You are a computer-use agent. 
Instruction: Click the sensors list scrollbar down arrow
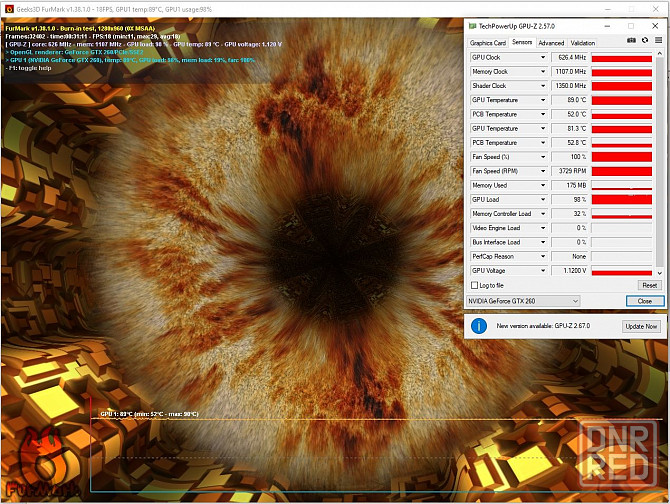[x=659, y=273]
